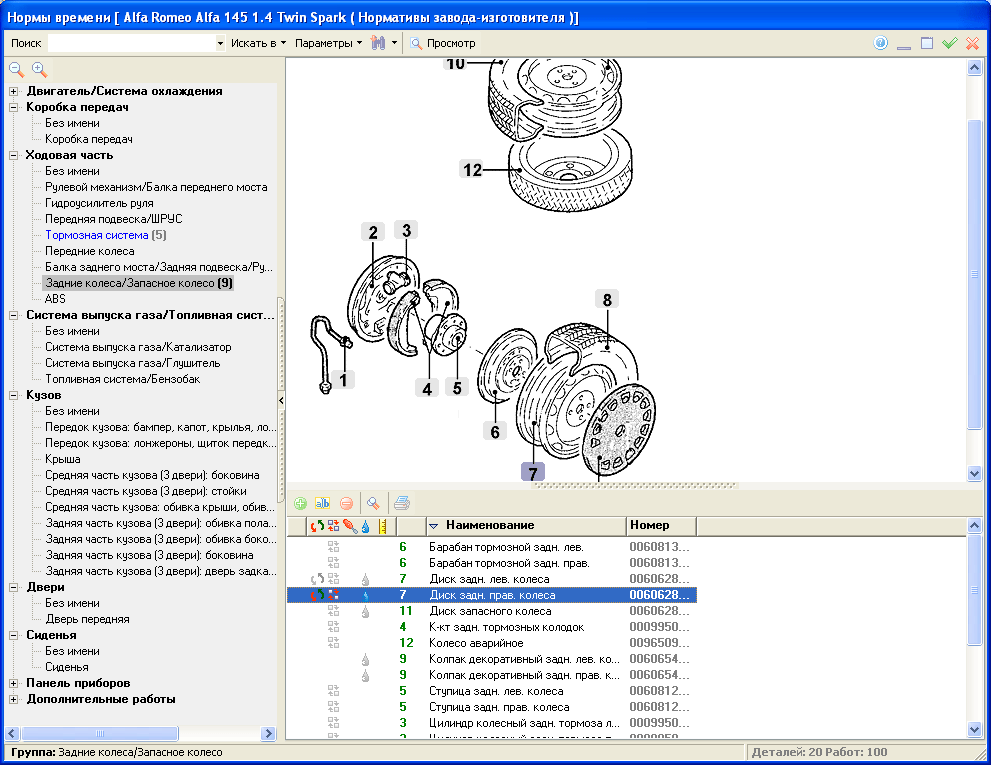Sort by the Наименование column header
991x765 pixels.
tap(490, 525)
